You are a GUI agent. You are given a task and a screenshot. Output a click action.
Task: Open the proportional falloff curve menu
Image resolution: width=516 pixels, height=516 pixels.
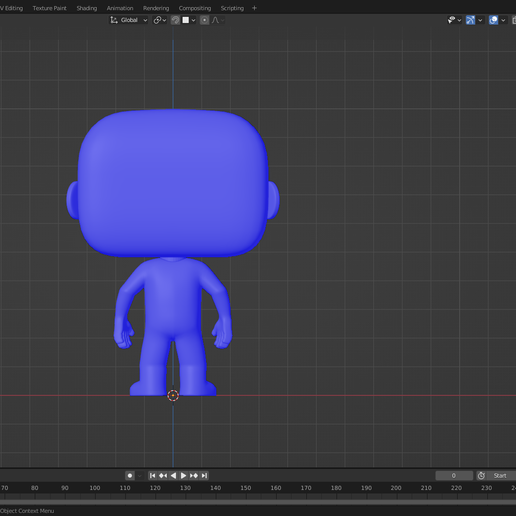click(x=218, y=20)
